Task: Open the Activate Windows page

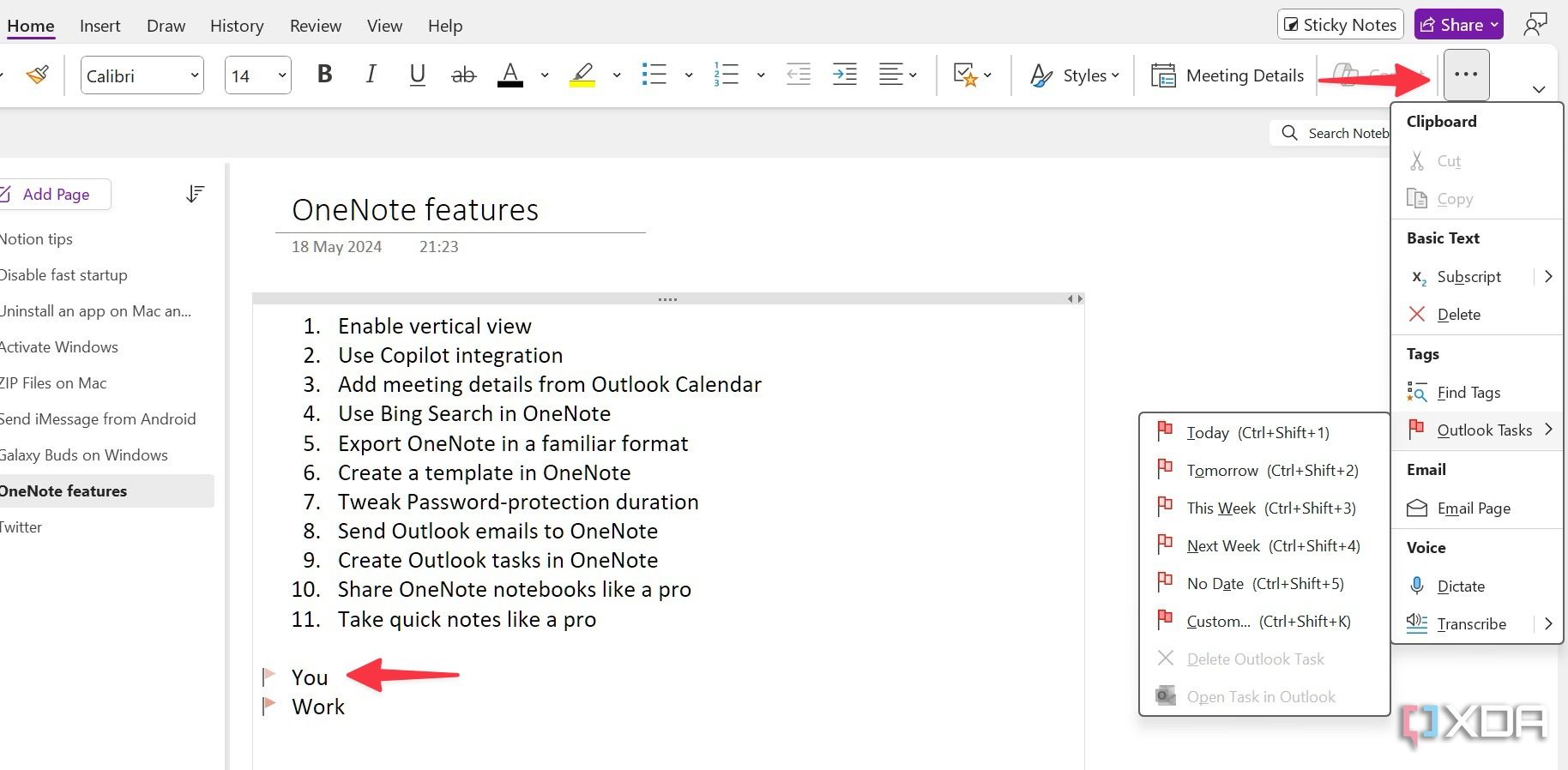Action: point(58,347)
